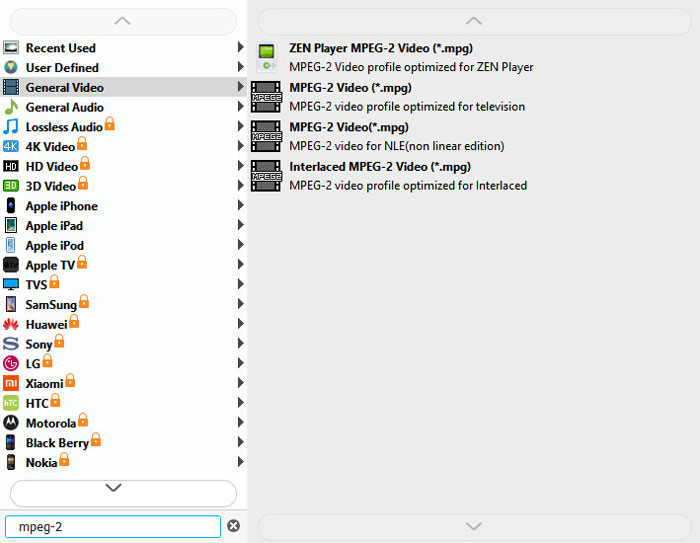Expand the TVS submenu arrow
Viewport: 700px width, 543px height.
point(240,284)
